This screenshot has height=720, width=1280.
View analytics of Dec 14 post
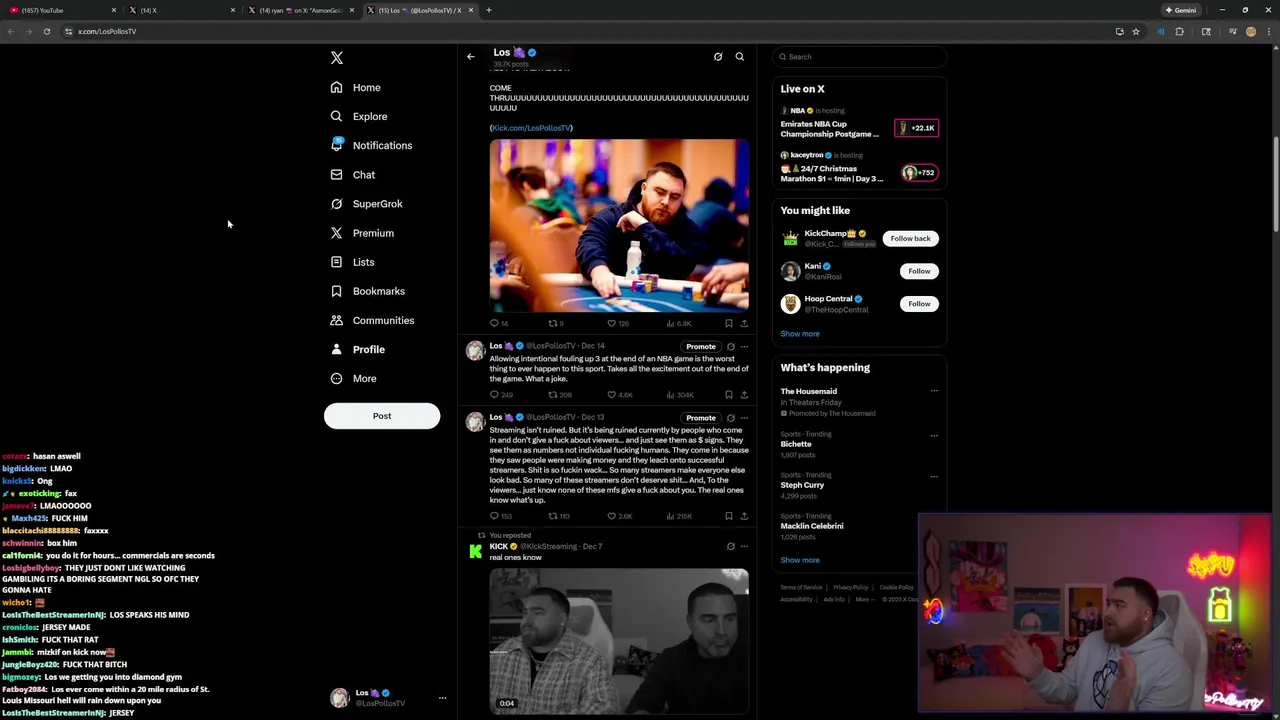(680, 394)
